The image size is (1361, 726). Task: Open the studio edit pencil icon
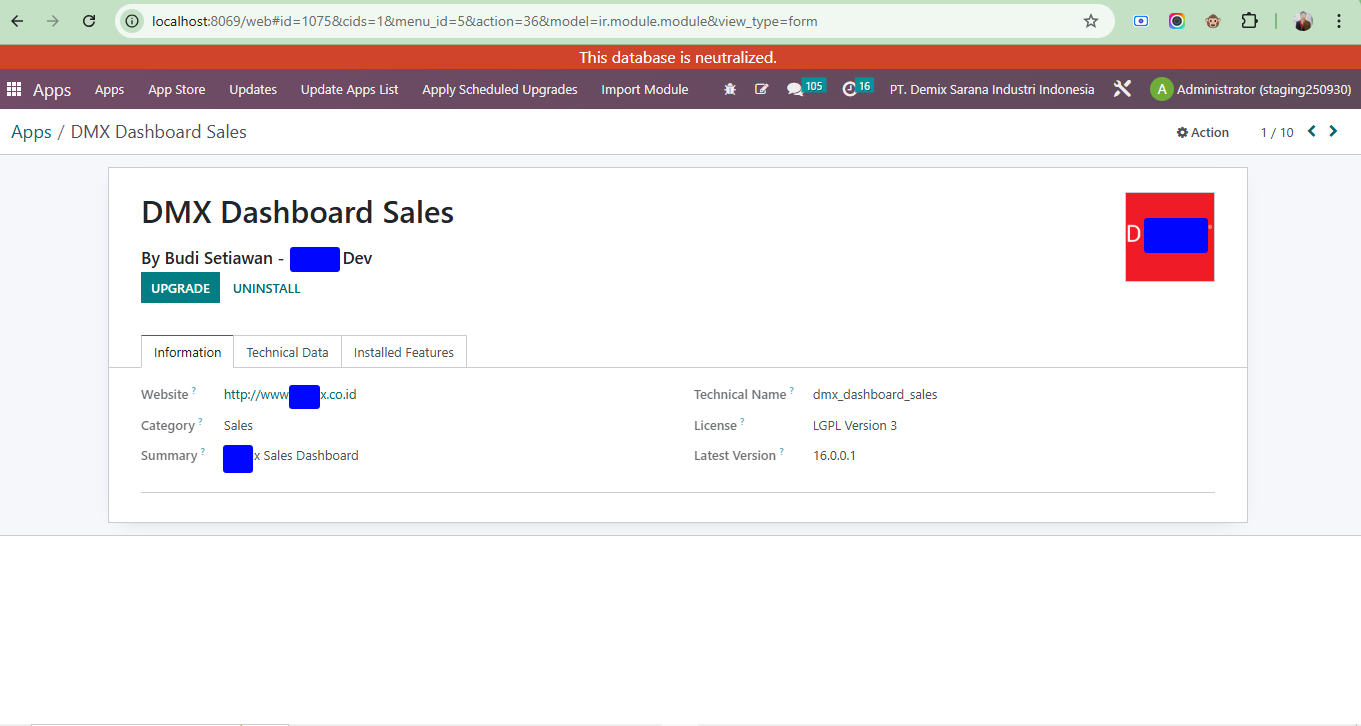pos(762,89)
